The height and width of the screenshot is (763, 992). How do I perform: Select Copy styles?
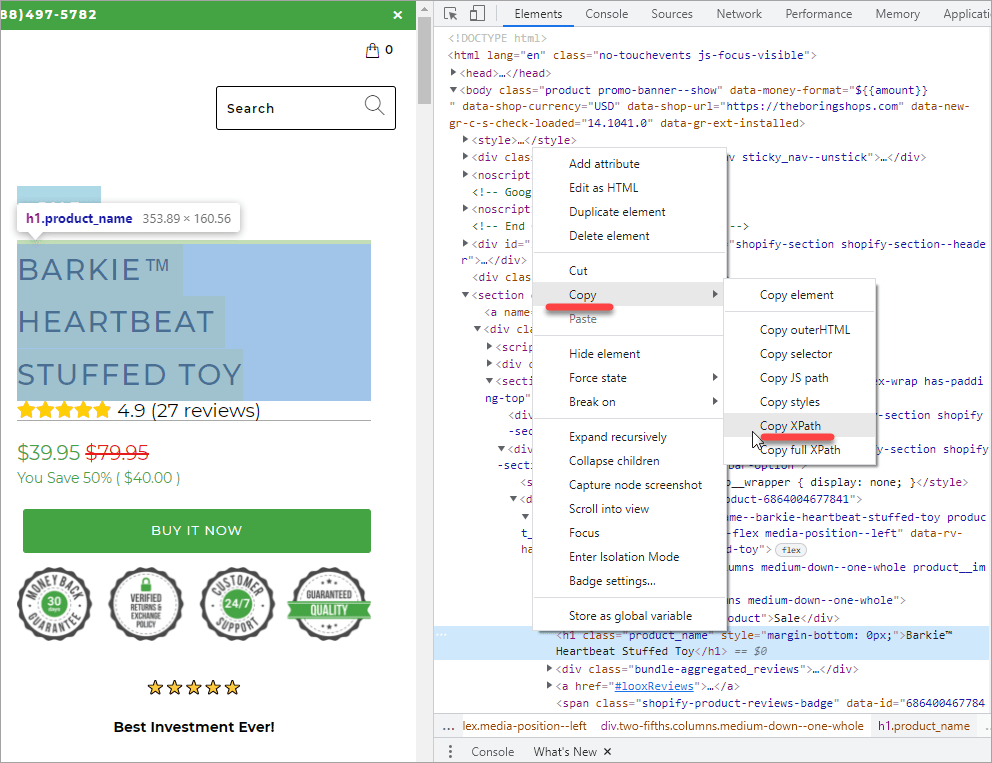tap(800, 402)
